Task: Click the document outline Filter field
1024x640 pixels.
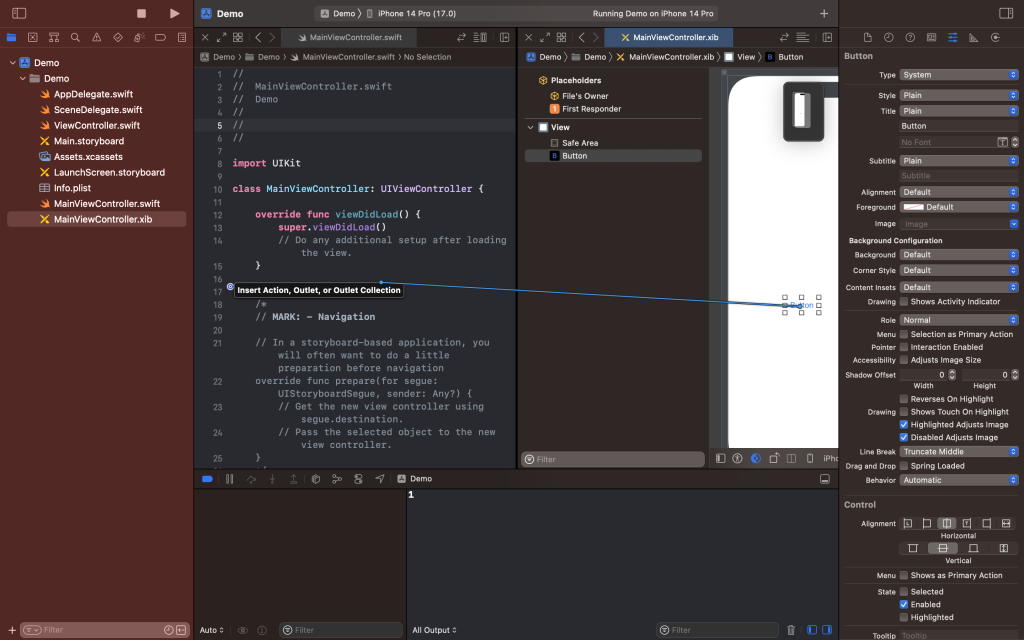Action: click(613, 459)
